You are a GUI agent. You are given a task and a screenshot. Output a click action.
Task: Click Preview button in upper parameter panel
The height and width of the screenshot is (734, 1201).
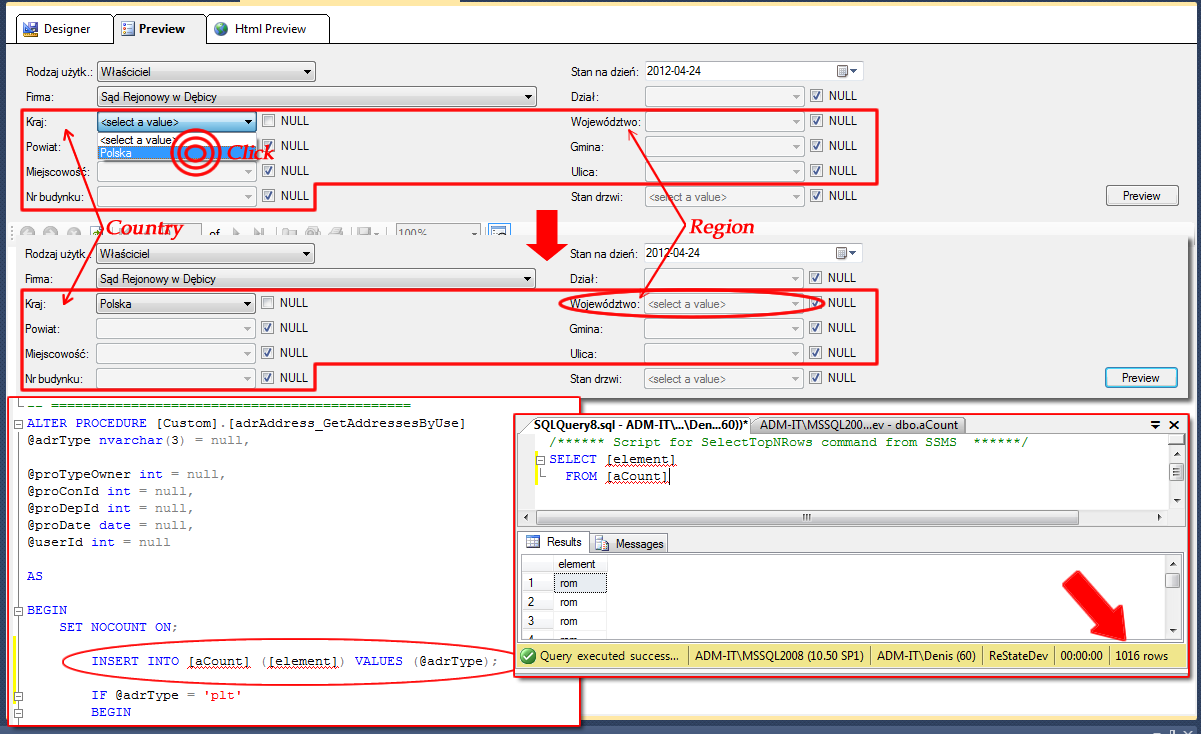point(1141,196)
